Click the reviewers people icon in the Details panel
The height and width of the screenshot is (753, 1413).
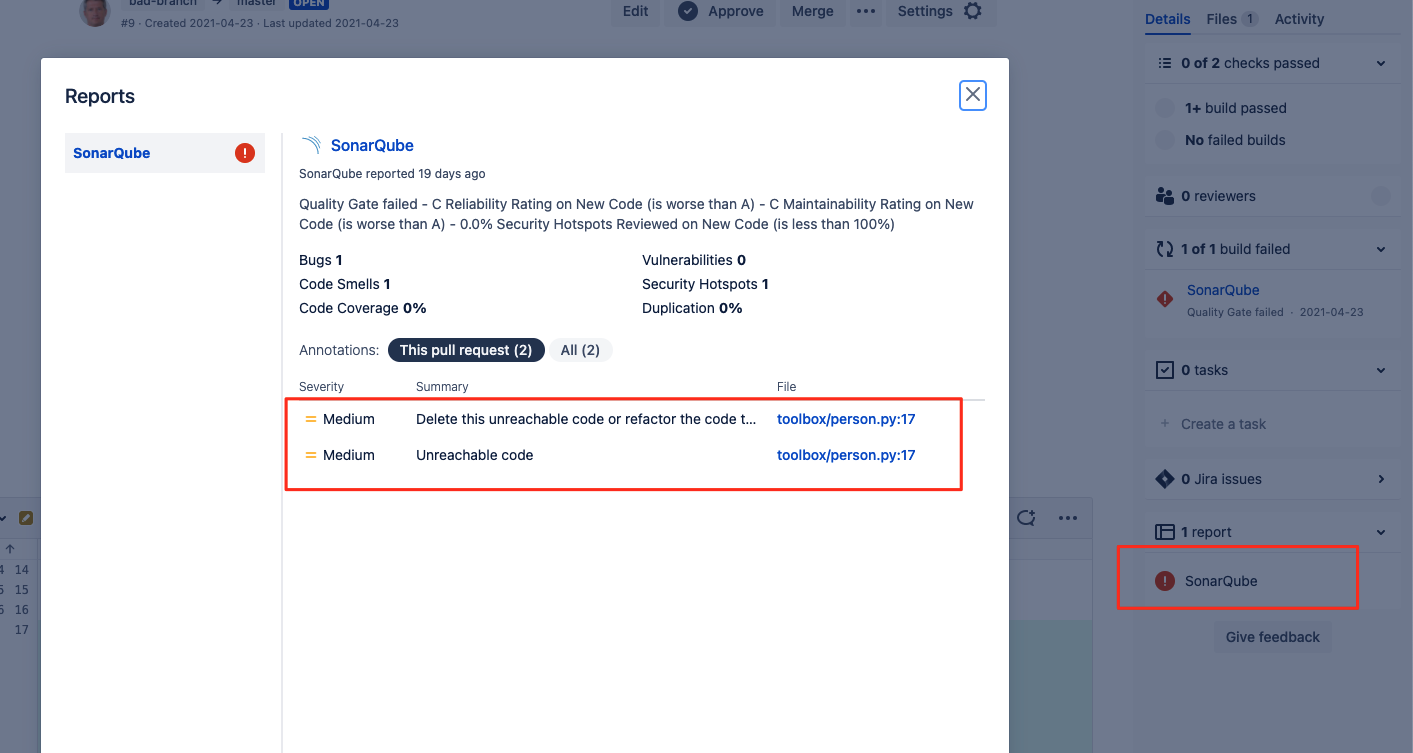(x=1164, y=196)
